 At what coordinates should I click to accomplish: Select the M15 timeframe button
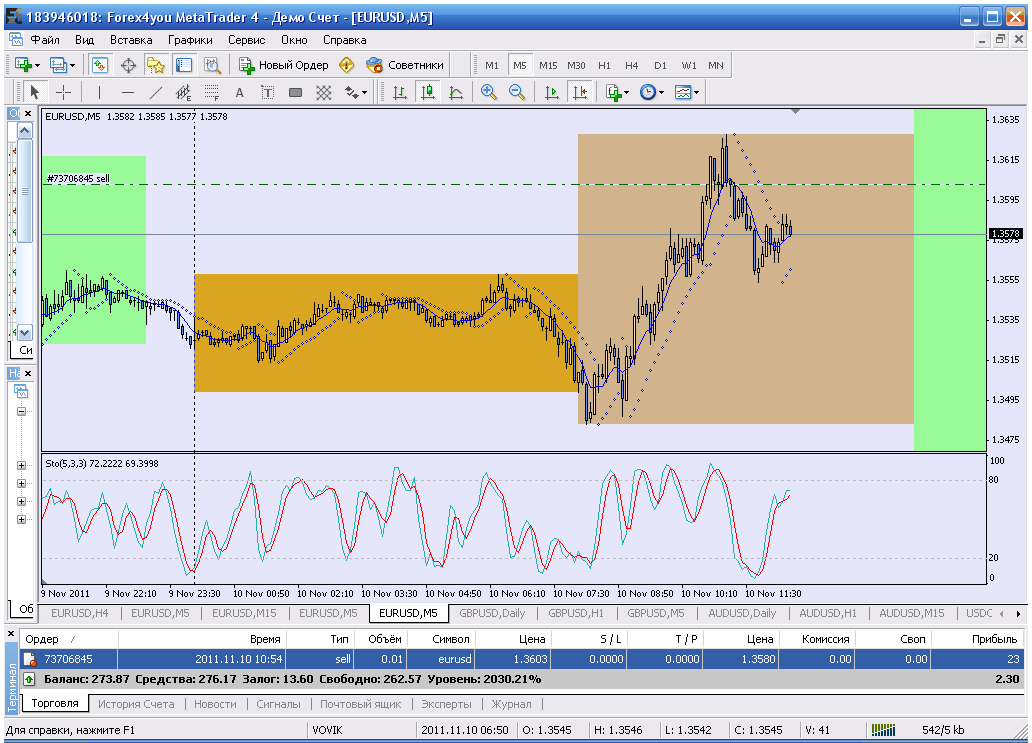tap(548, 65)
